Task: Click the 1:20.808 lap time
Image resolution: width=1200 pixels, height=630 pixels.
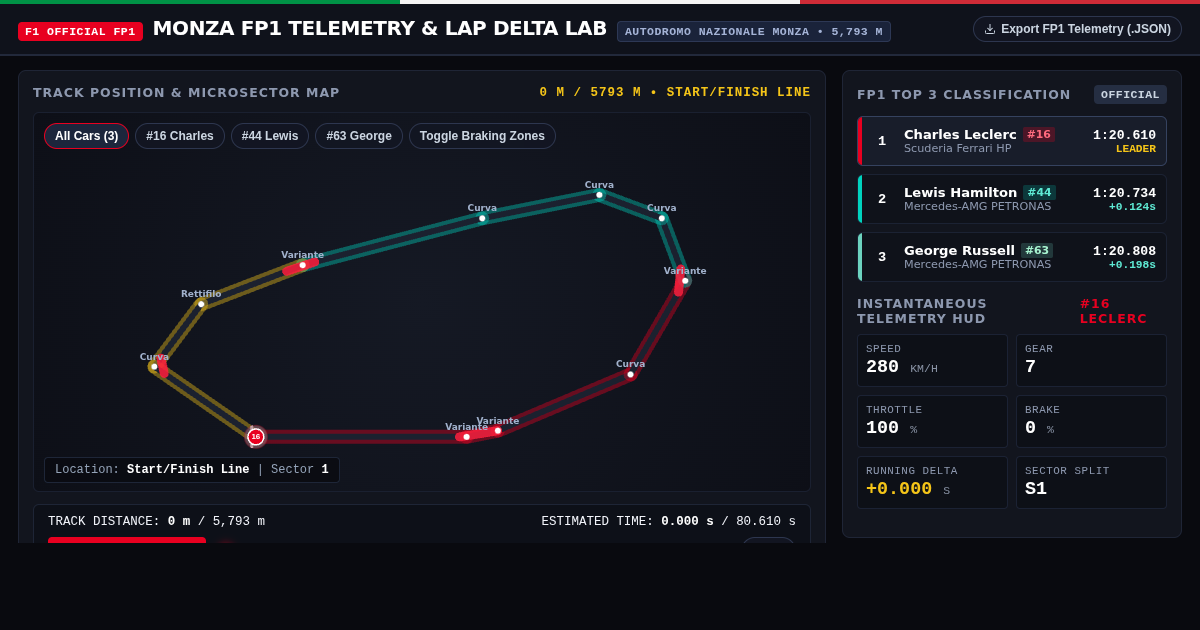Action: [x=1124, y=251]
